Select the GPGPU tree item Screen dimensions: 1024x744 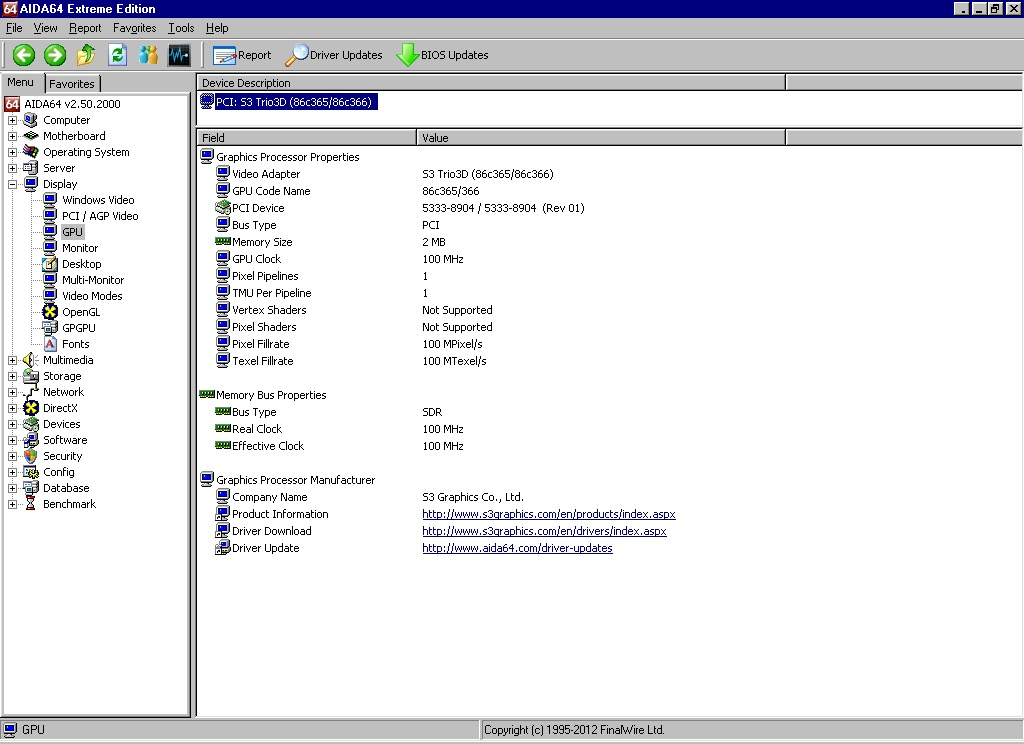(x=79, y=328)
